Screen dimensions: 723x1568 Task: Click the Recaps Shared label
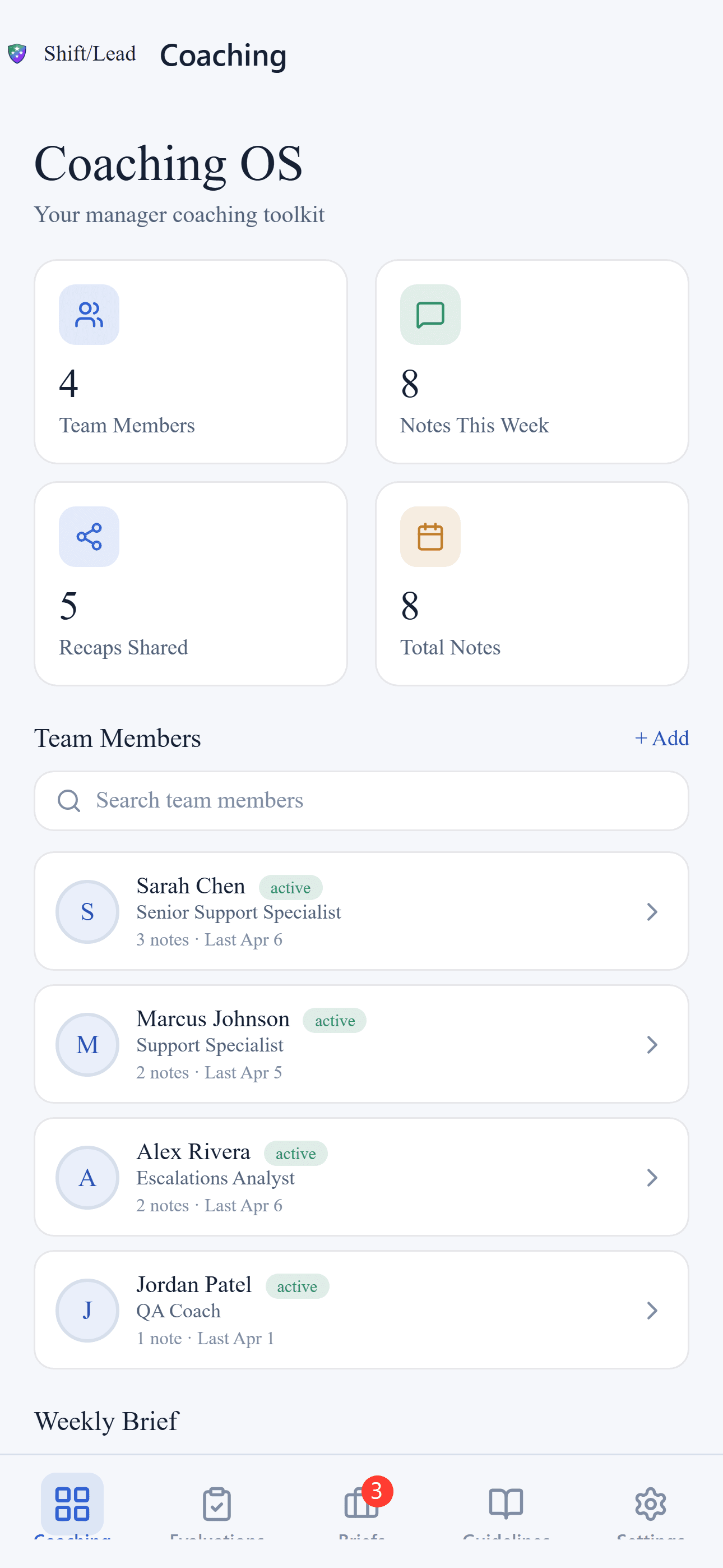123,648
